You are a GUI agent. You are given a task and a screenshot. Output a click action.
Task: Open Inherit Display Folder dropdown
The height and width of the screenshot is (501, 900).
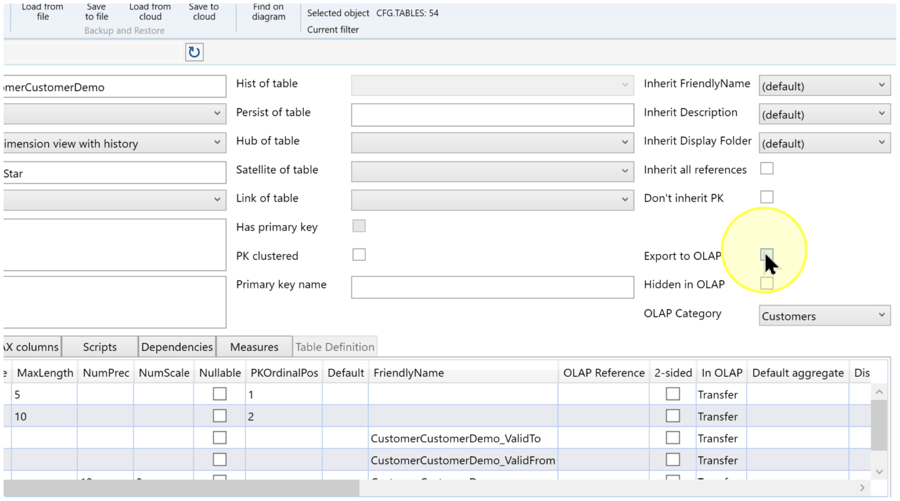point(824,143)
